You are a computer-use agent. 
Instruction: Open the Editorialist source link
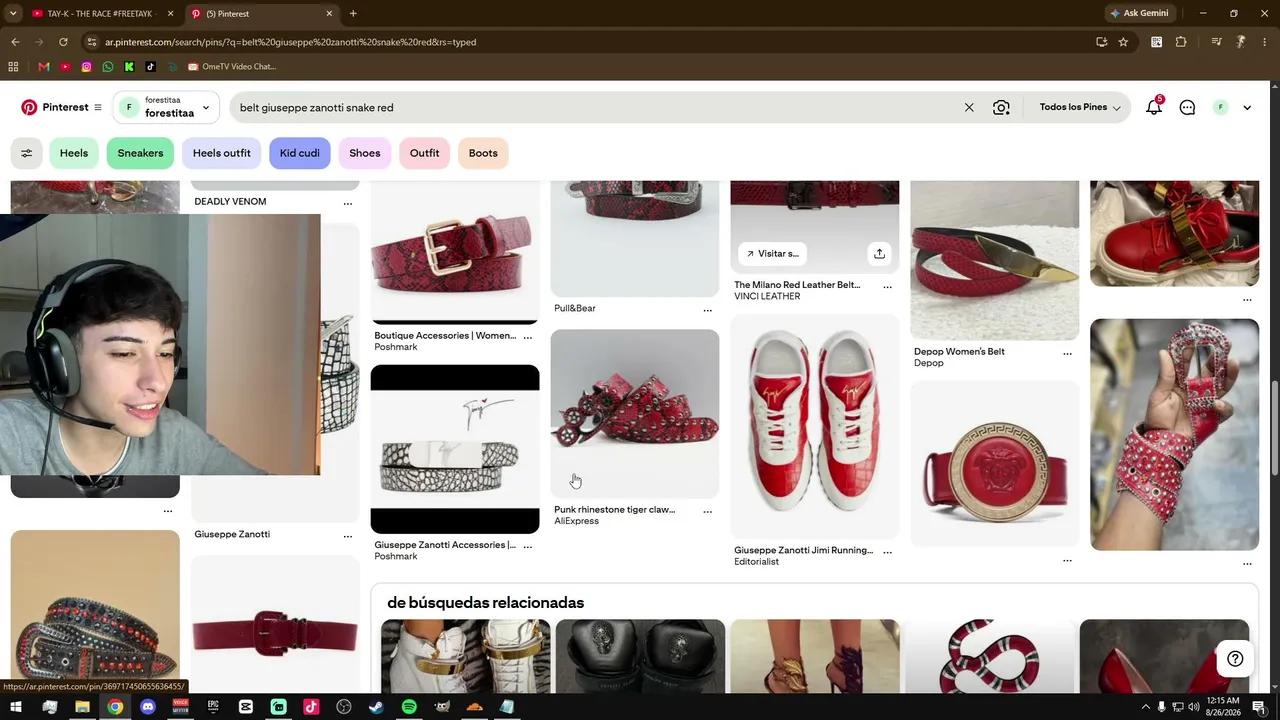757,562
